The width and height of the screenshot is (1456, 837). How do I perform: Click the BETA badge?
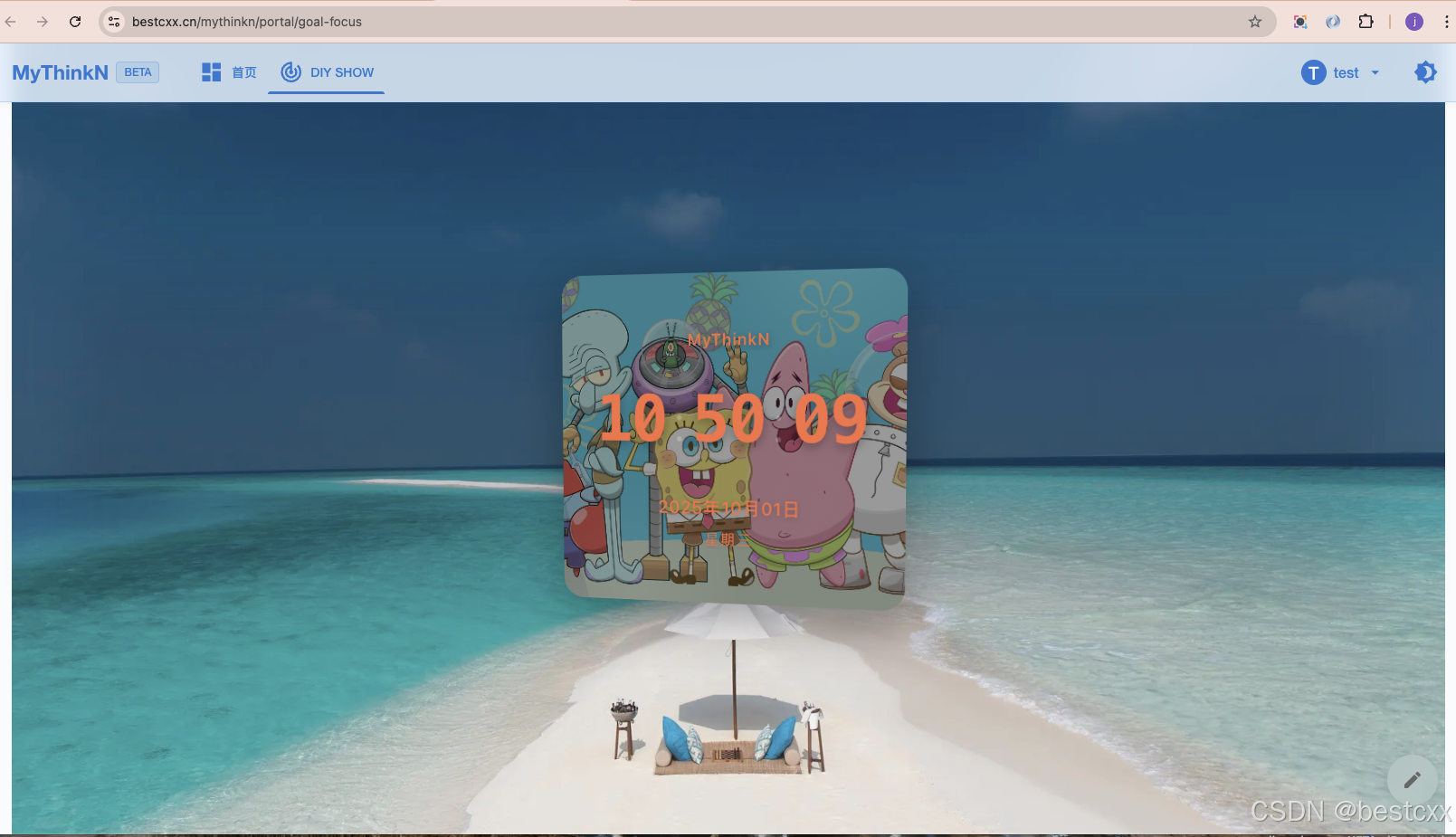138,72
